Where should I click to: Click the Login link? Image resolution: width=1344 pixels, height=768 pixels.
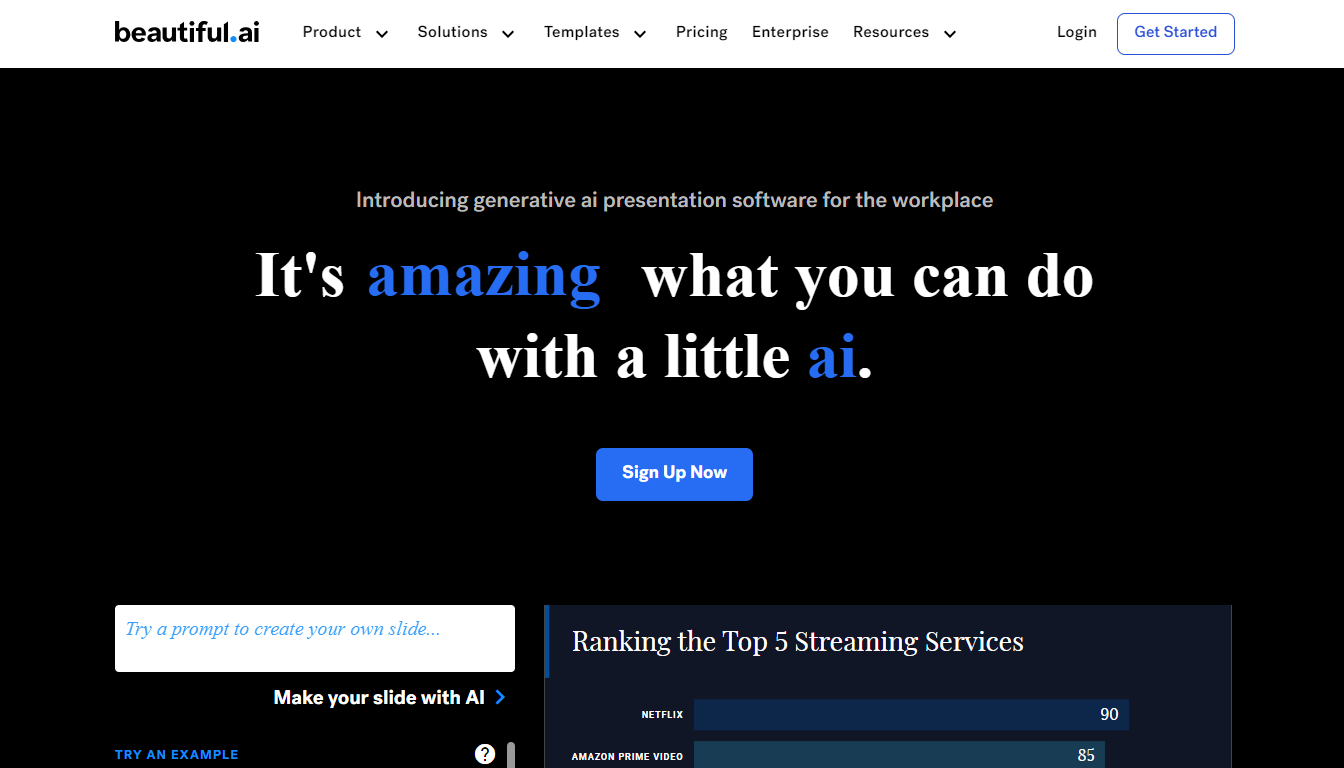1076,32
